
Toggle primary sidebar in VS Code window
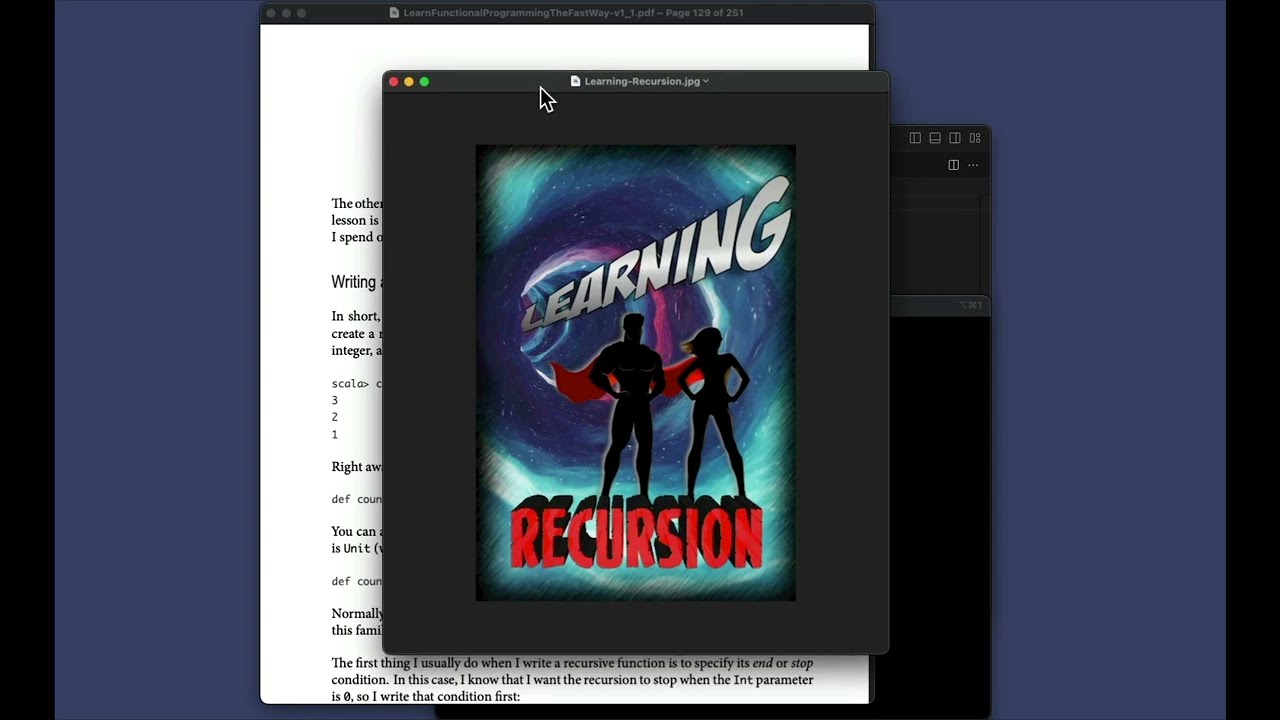pyautogui.click(x=915, y=138)
